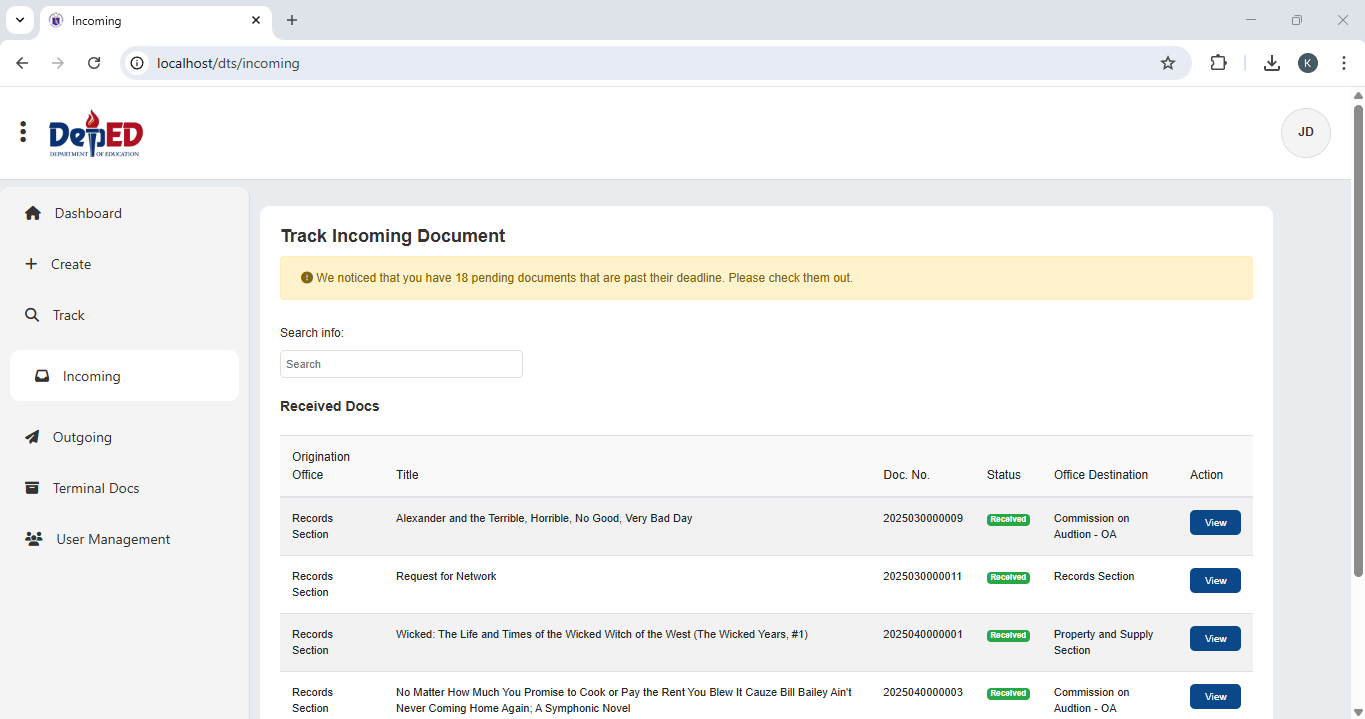Select the Incoming browser tab
Screen dimensions: 1365x719
[155, 21]
